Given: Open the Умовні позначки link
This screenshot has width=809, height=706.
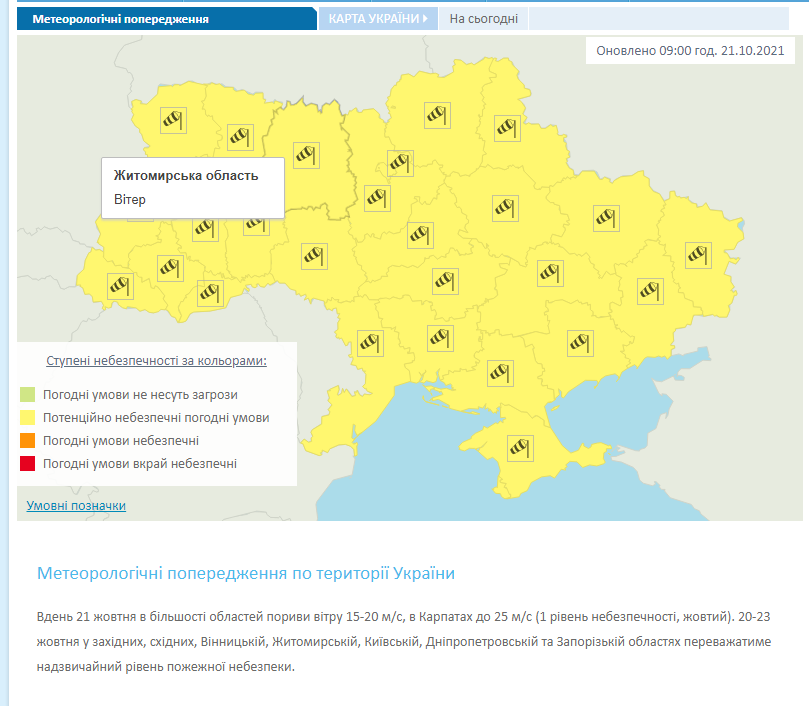Looking at the screenshot, I should click(x=76, y=506).
